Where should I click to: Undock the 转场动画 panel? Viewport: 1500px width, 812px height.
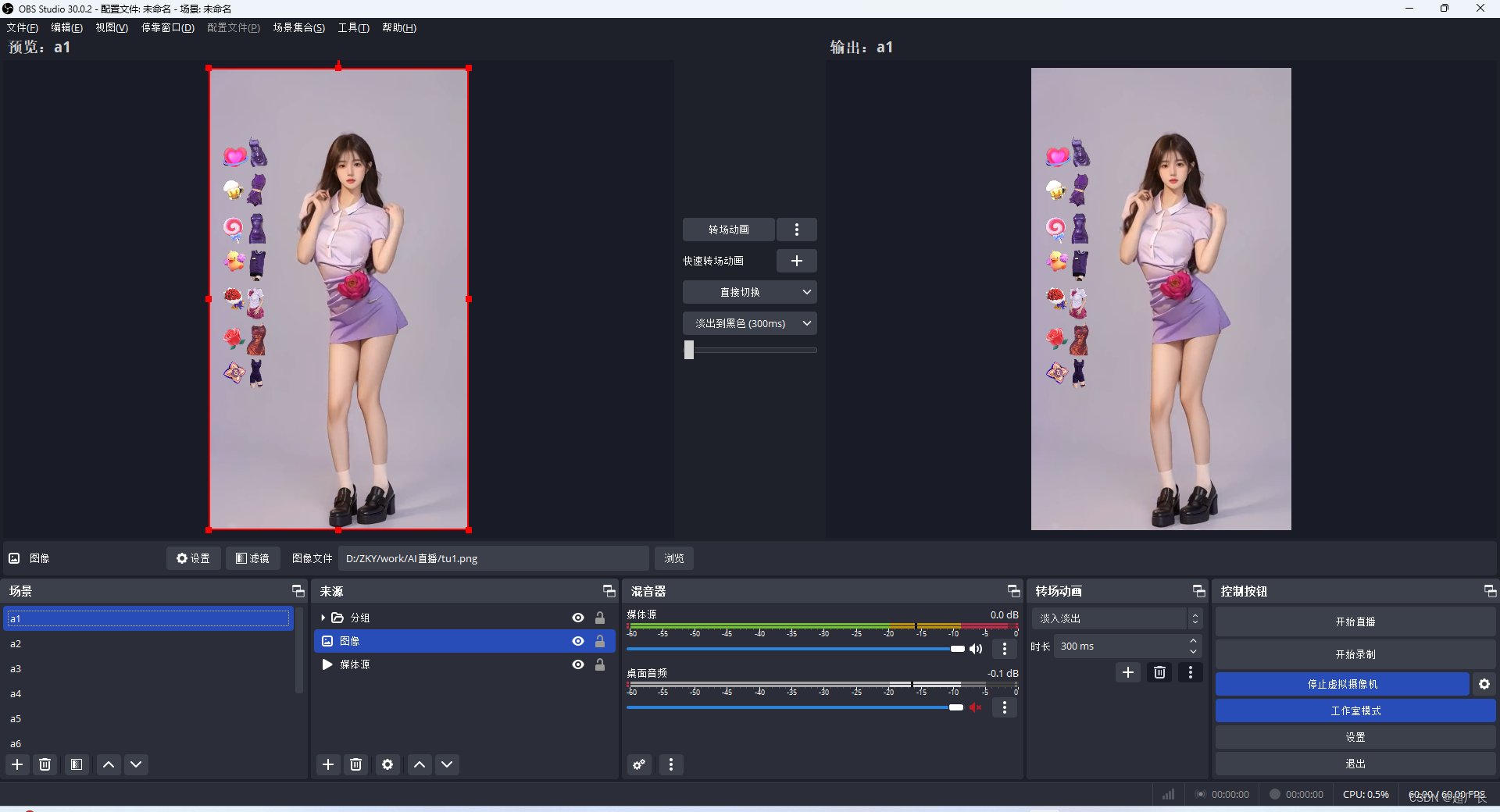click(x=1199, y=591)
